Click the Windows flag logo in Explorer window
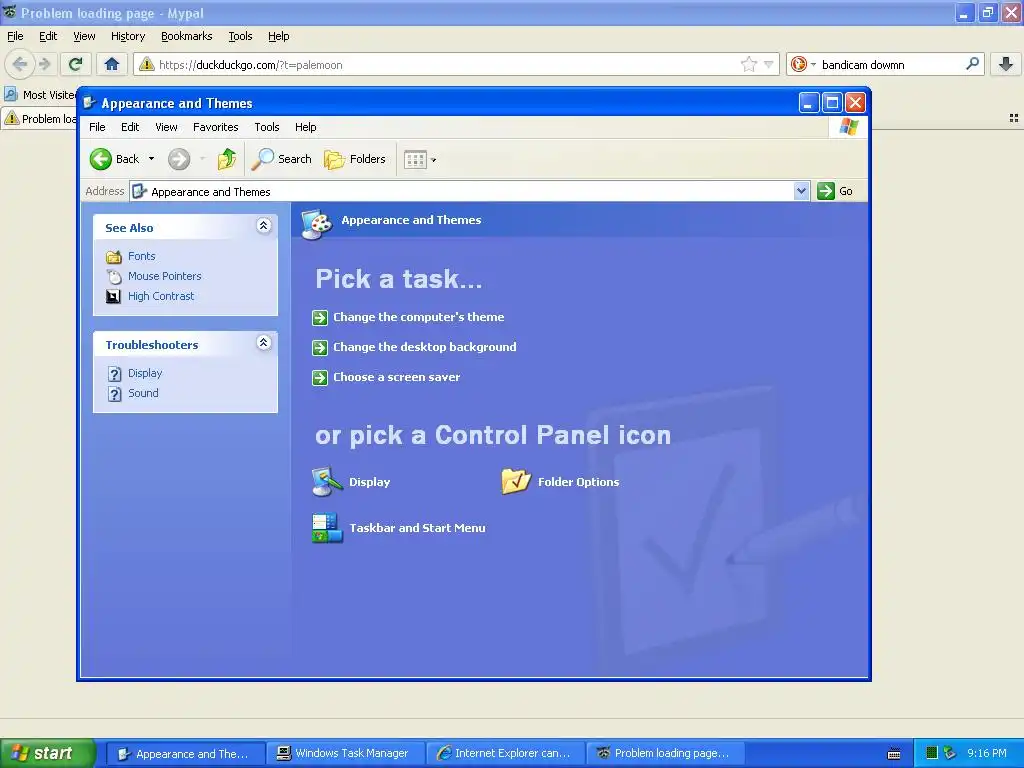This screenshot has height=768, width=1024. (x=848, y=127)
